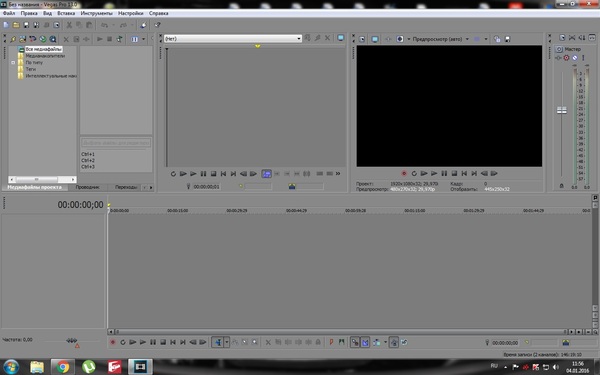
Task: Solo the Master bus
Action: [x=583, y=58]
